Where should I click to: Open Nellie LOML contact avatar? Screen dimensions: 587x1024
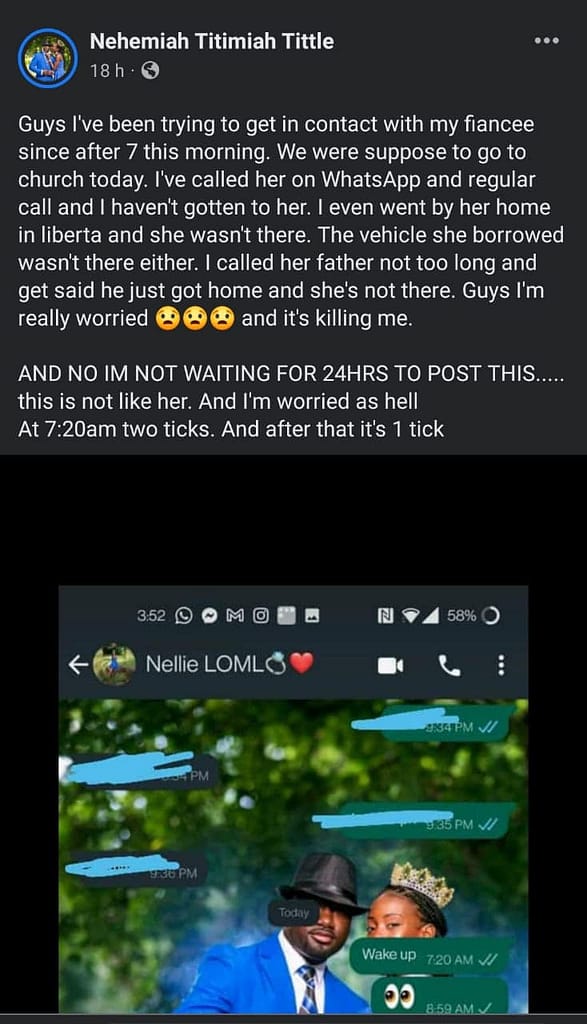[x=114, y=665]
